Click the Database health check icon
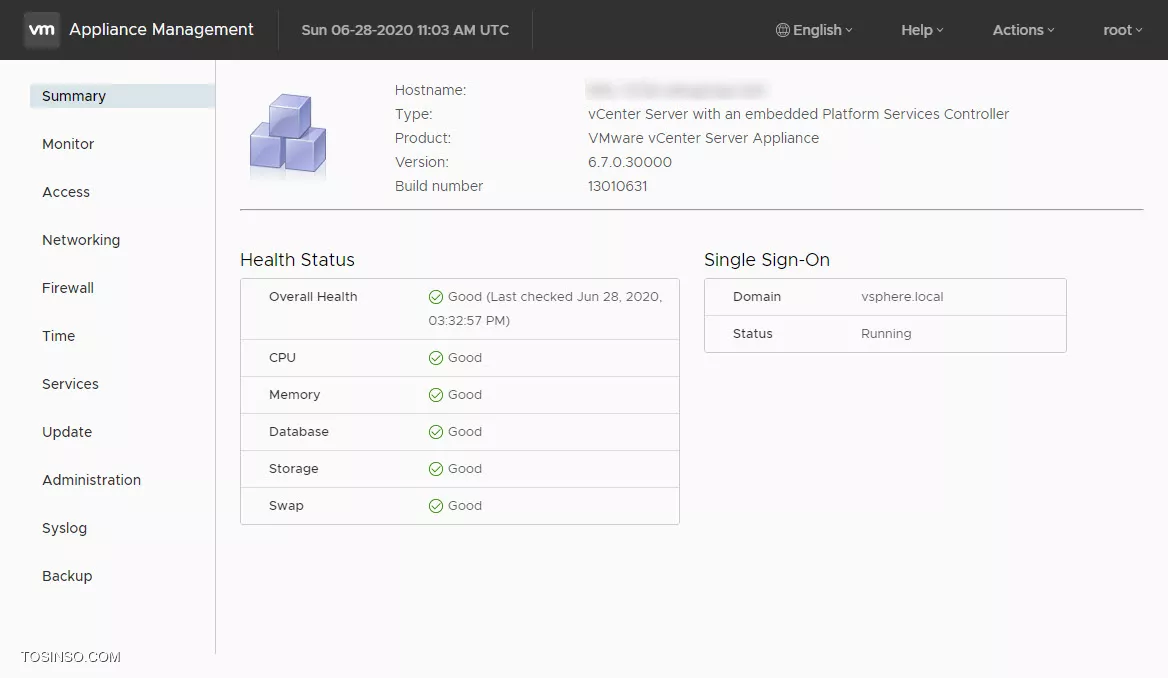Screen dimensions: 1168x678 (436, 432)
